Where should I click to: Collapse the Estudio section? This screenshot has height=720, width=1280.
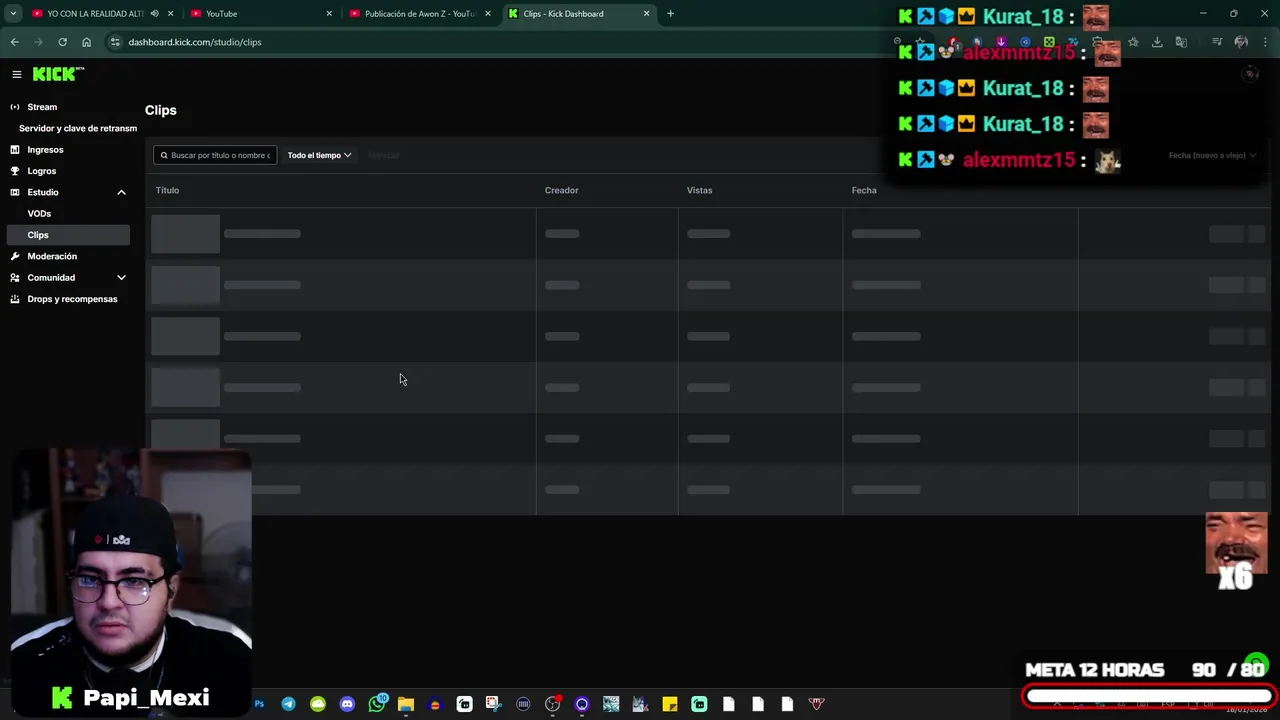click(121, 192)
